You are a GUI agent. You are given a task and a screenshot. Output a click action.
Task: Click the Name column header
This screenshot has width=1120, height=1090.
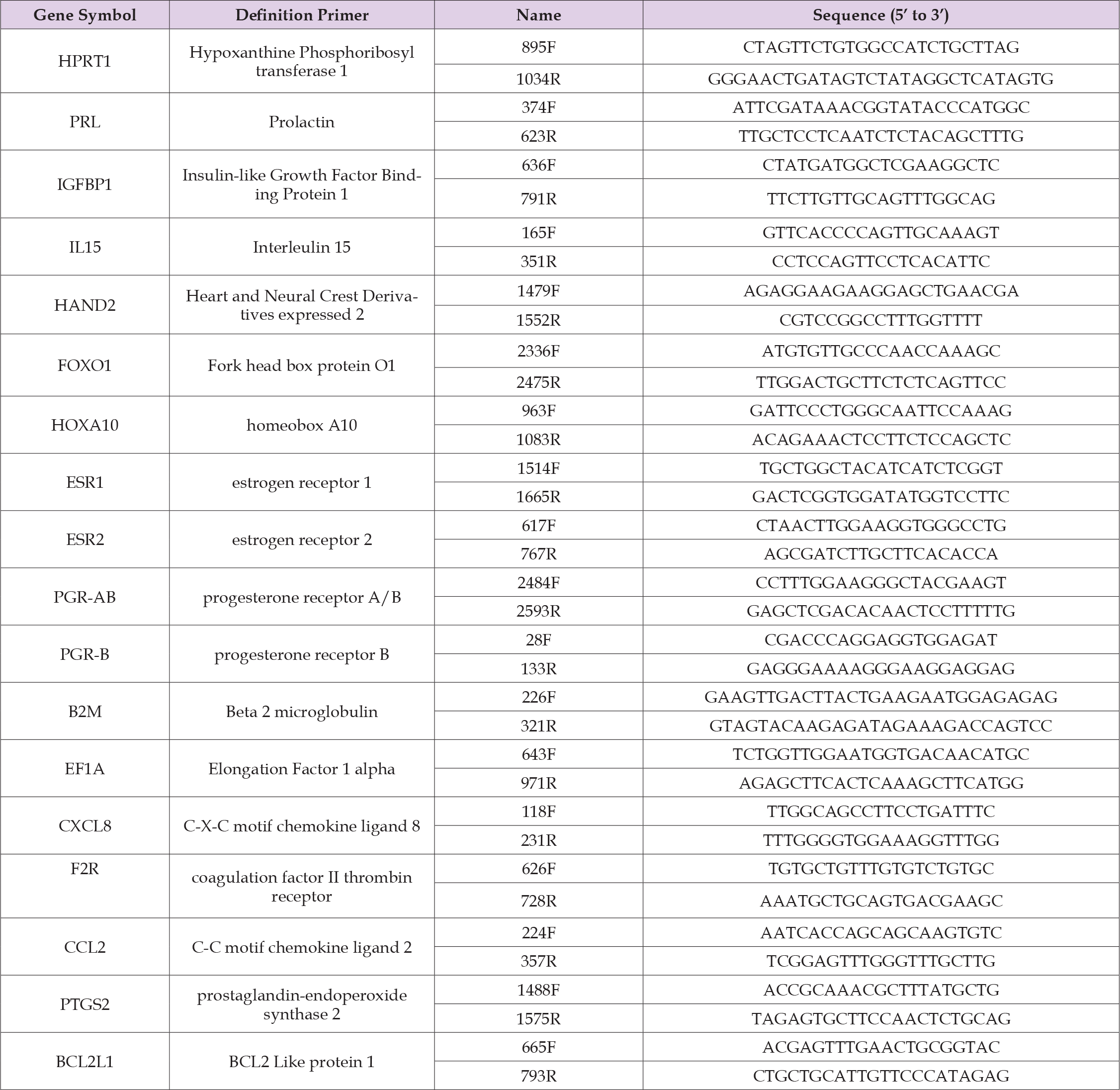(x=538, y=15)
